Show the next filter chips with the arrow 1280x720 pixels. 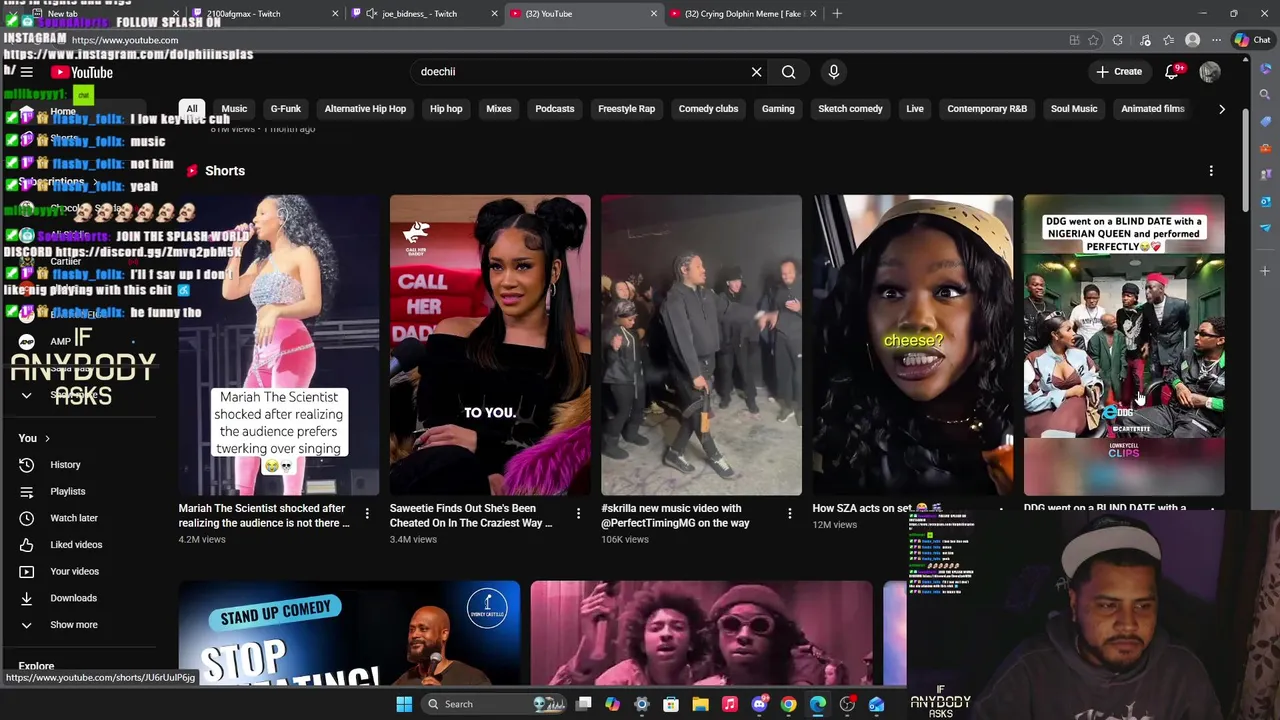pos(1221,109)
